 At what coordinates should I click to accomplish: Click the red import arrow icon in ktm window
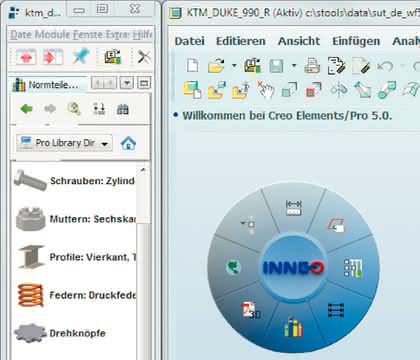click(x=53, y=57)
